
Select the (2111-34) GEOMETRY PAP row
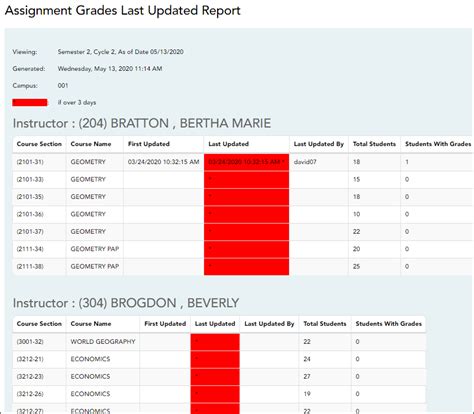(x=242, y=249)
